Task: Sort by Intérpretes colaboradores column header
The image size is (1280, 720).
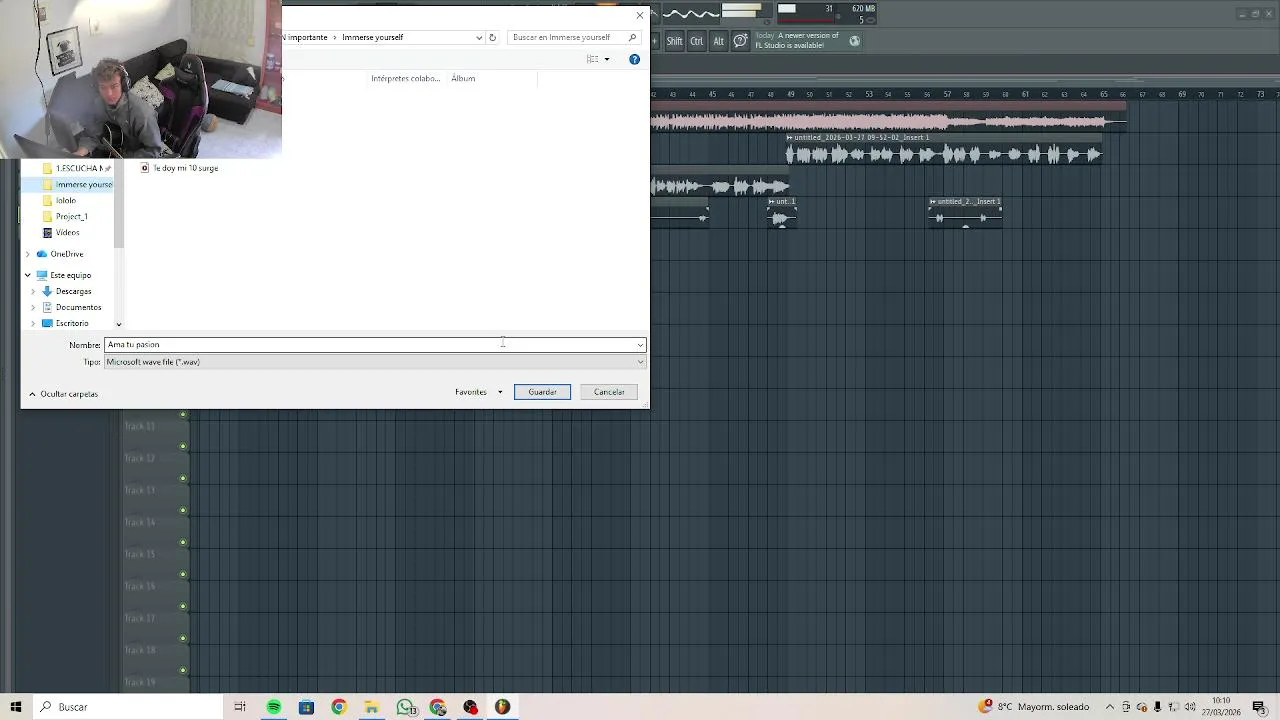Action: click(405, 78)
